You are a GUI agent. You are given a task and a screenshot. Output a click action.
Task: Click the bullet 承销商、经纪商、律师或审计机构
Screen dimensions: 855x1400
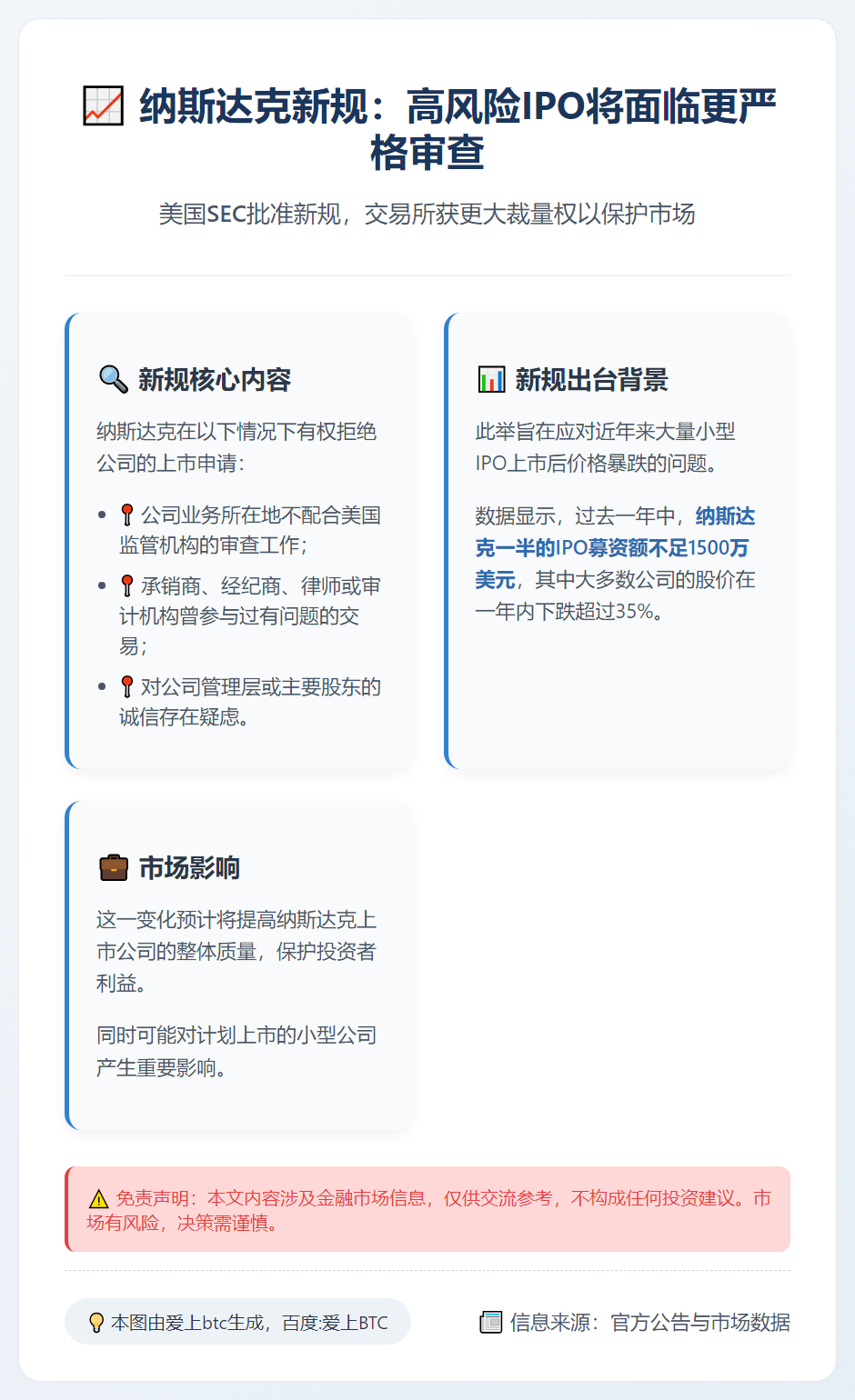(250, 615)
